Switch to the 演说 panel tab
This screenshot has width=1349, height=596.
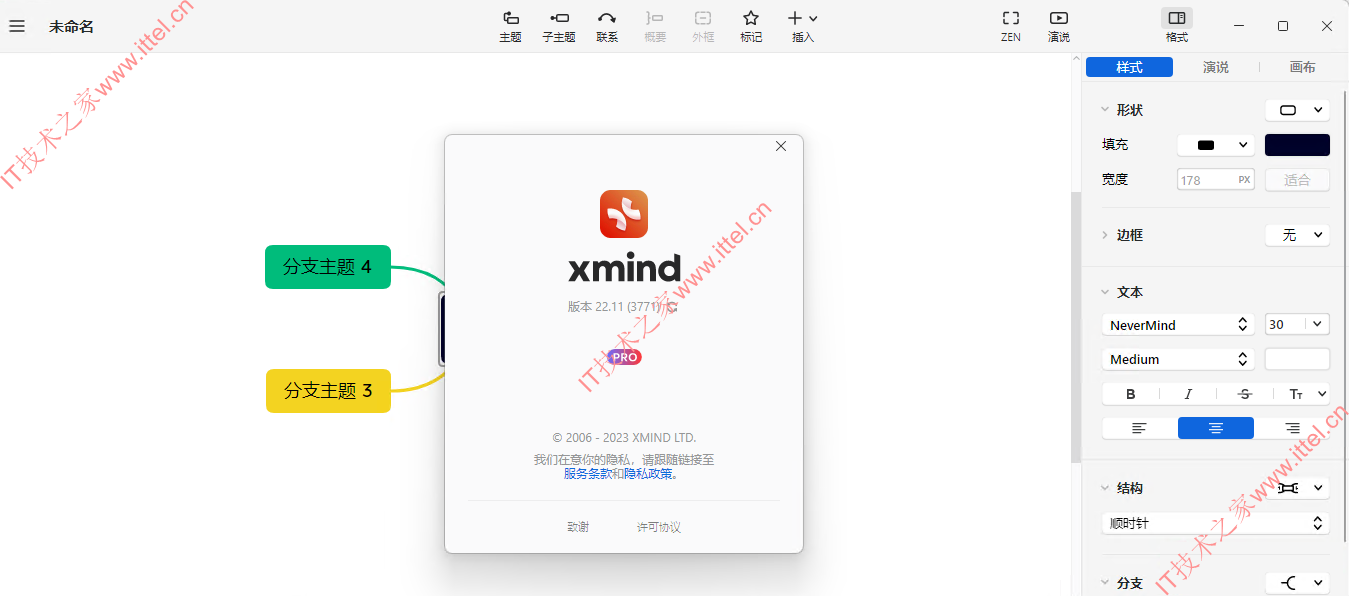pyautogui.click(x=1216, y=67)
